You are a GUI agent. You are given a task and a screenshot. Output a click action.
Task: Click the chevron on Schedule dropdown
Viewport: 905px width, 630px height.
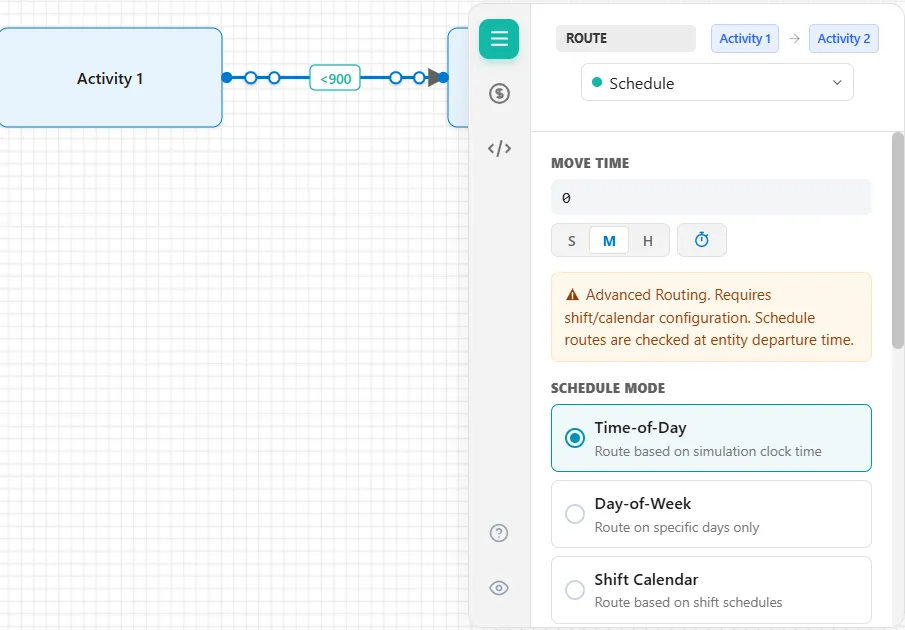tap(837, 82)
